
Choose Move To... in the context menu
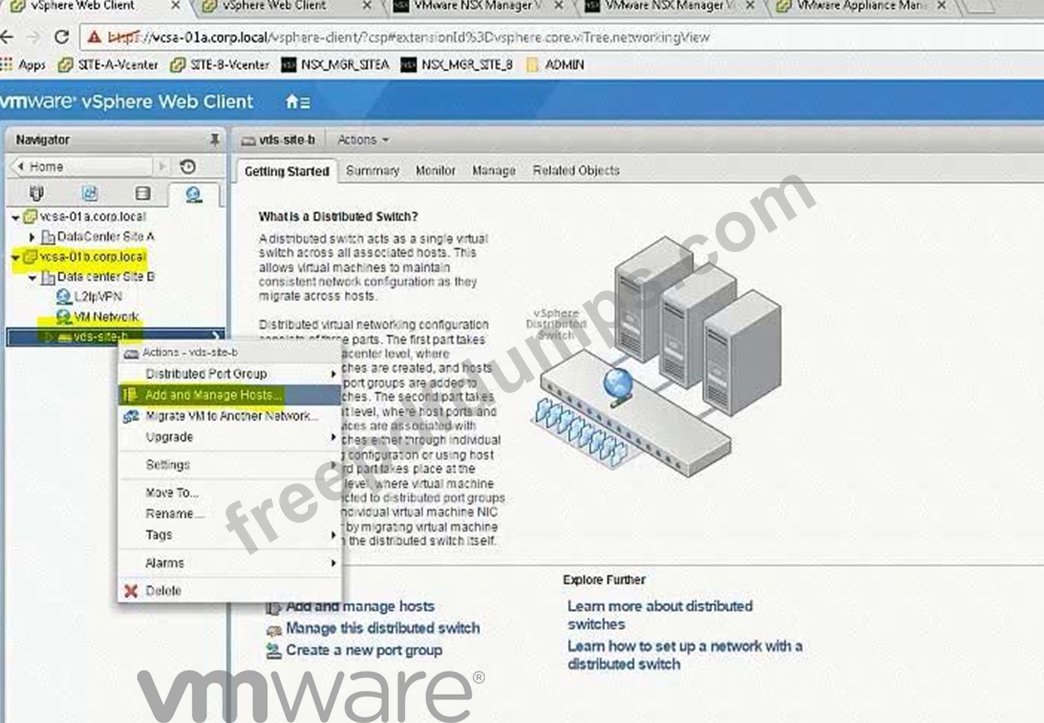pos(230,493)
